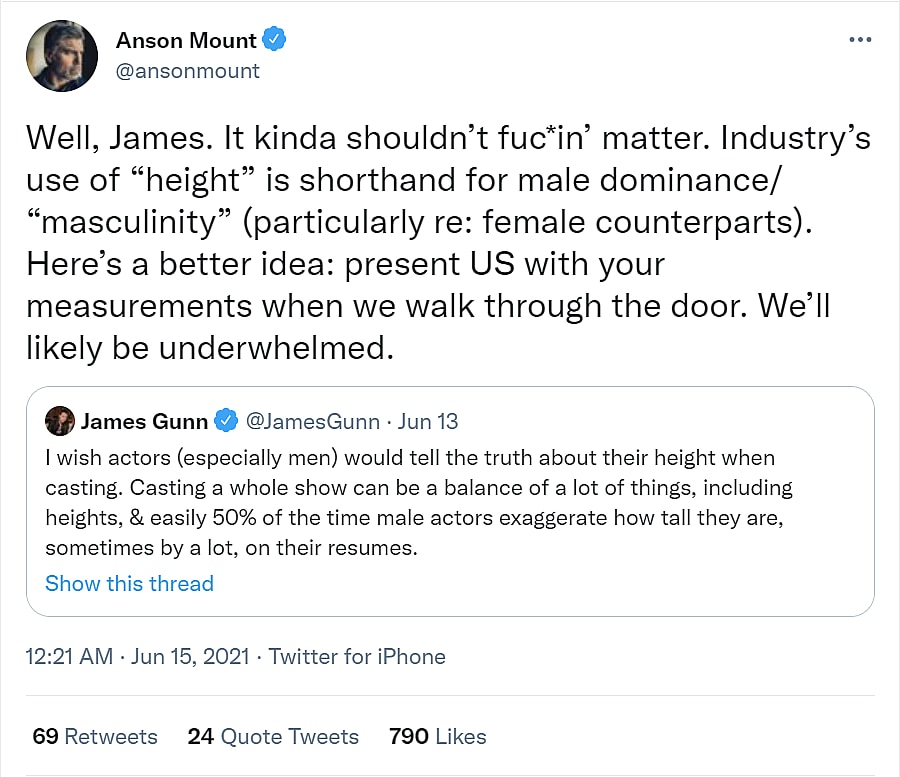Screen dimensions: 900x777
Task: View the 24 Quote Tweets list
Action: click(x=273, y=737)
